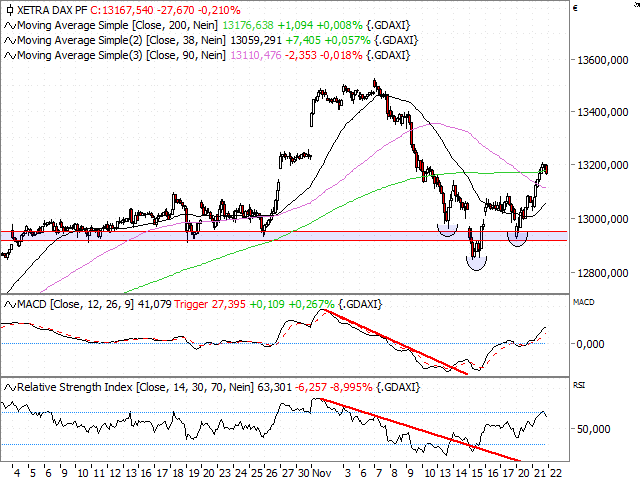Select the XETRA DAX PF title text
Screen dimensions: 640x480
(52, 10)
